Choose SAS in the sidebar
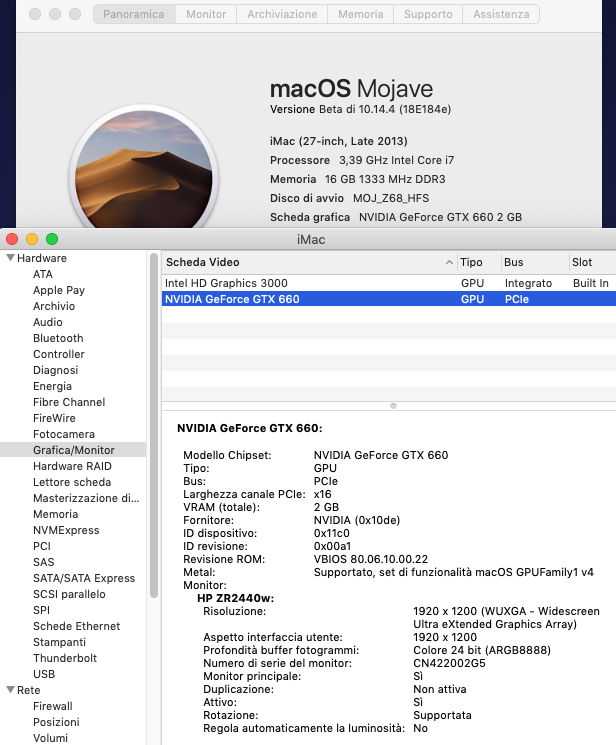Screen dimensions: 616x745 point(44,562)
